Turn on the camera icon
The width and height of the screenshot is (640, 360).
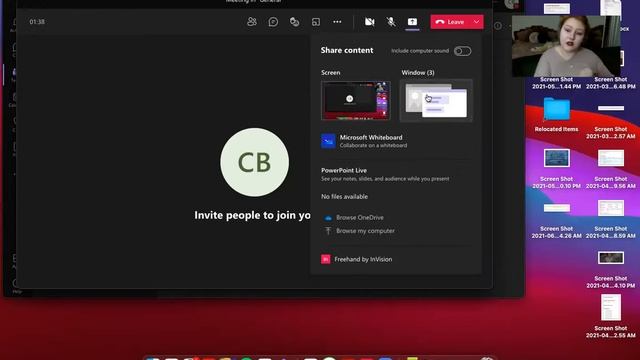pos(369,22)
